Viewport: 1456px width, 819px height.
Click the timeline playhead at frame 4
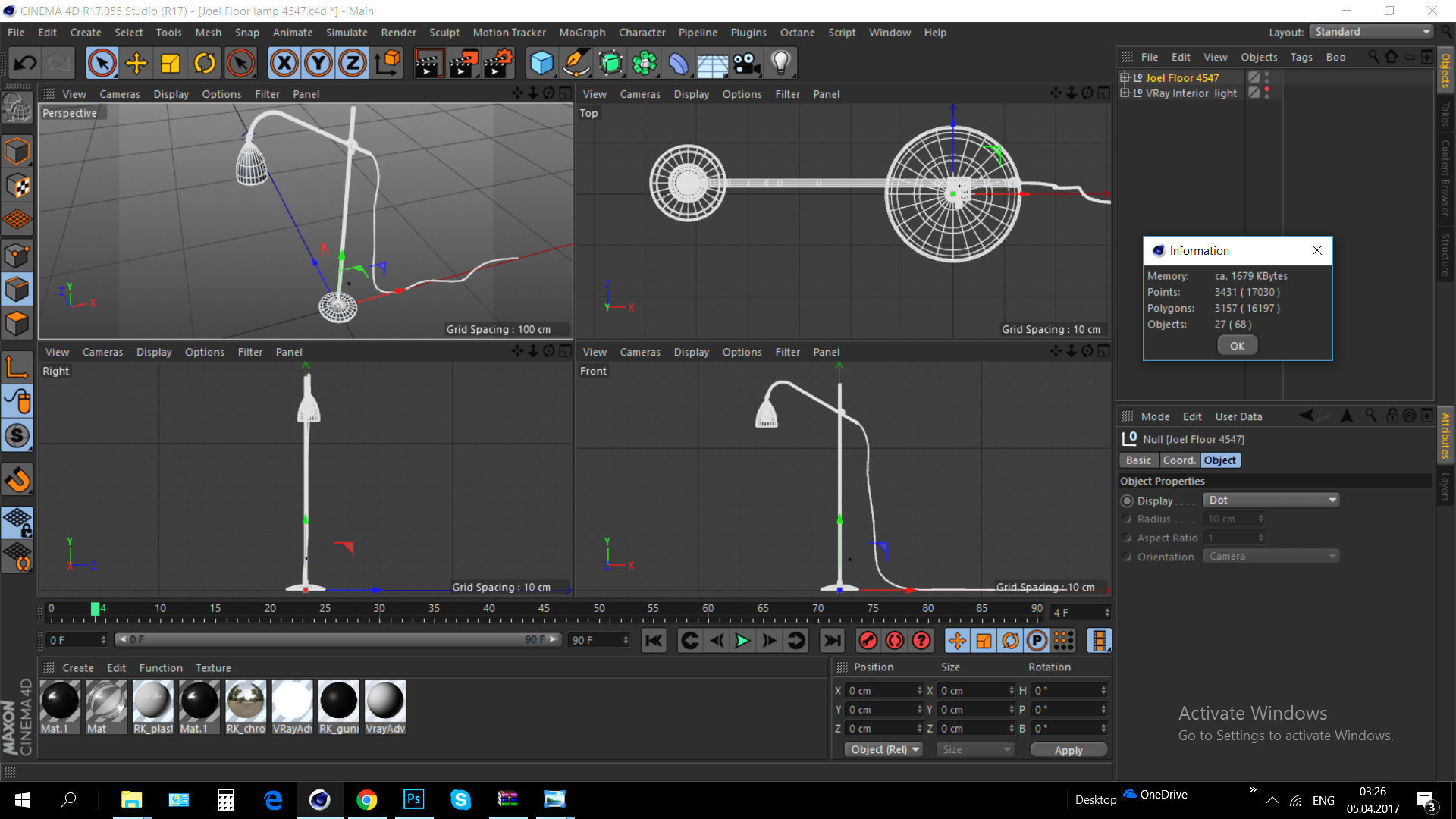click(96, 609)
